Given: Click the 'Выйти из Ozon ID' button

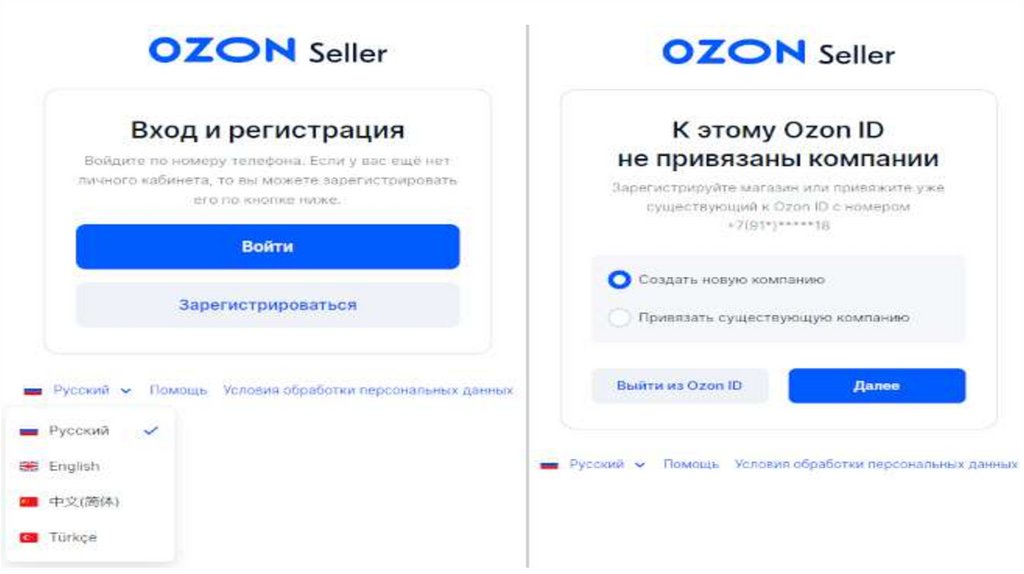Looking at the screenshot, I should click(679, 385).
